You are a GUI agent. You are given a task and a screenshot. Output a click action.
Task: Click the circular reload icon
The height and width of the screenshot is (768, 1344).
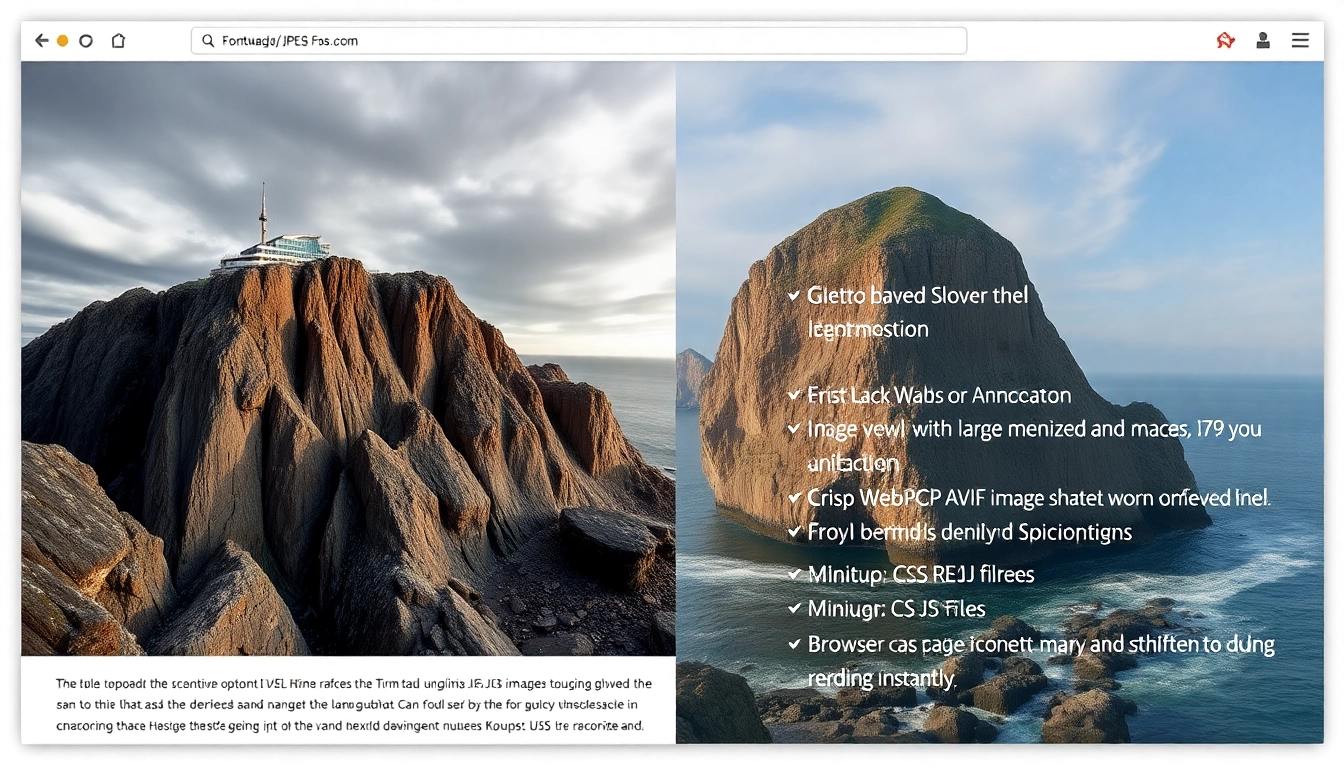[86, 41]
